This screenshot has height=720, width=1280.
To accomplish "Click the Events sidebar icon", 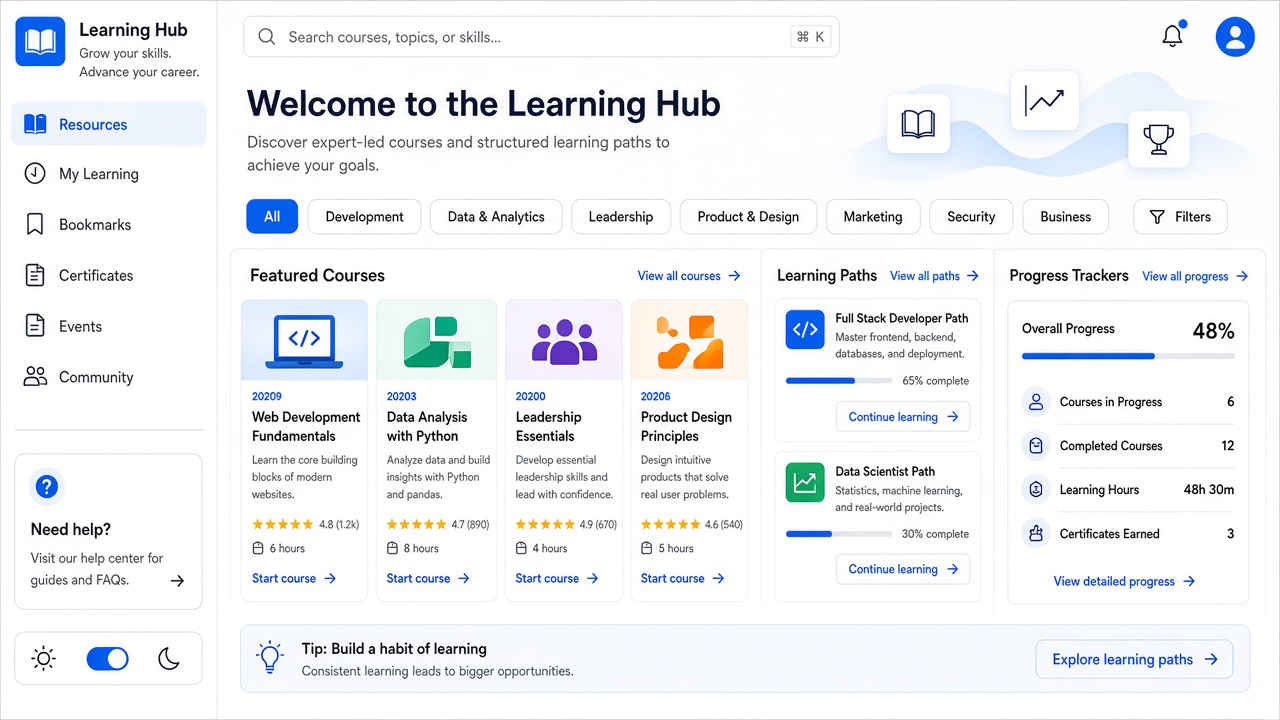I will (35, 326).
